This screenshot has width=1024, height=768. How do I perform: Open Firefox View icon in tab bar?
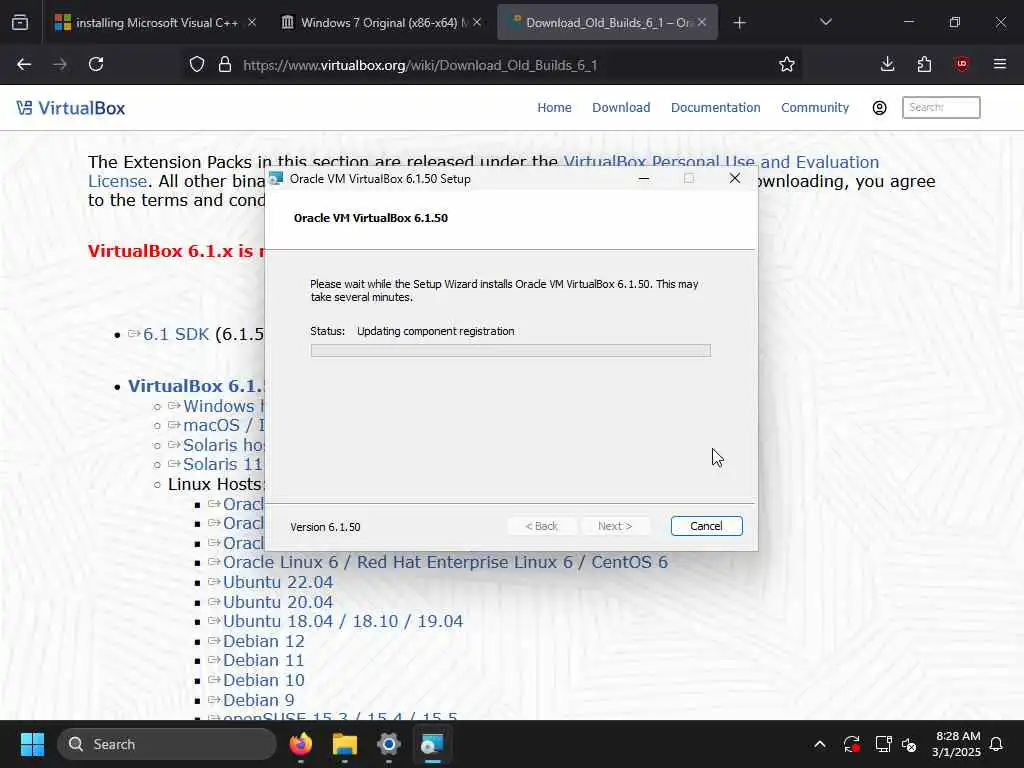coord(20,23)
